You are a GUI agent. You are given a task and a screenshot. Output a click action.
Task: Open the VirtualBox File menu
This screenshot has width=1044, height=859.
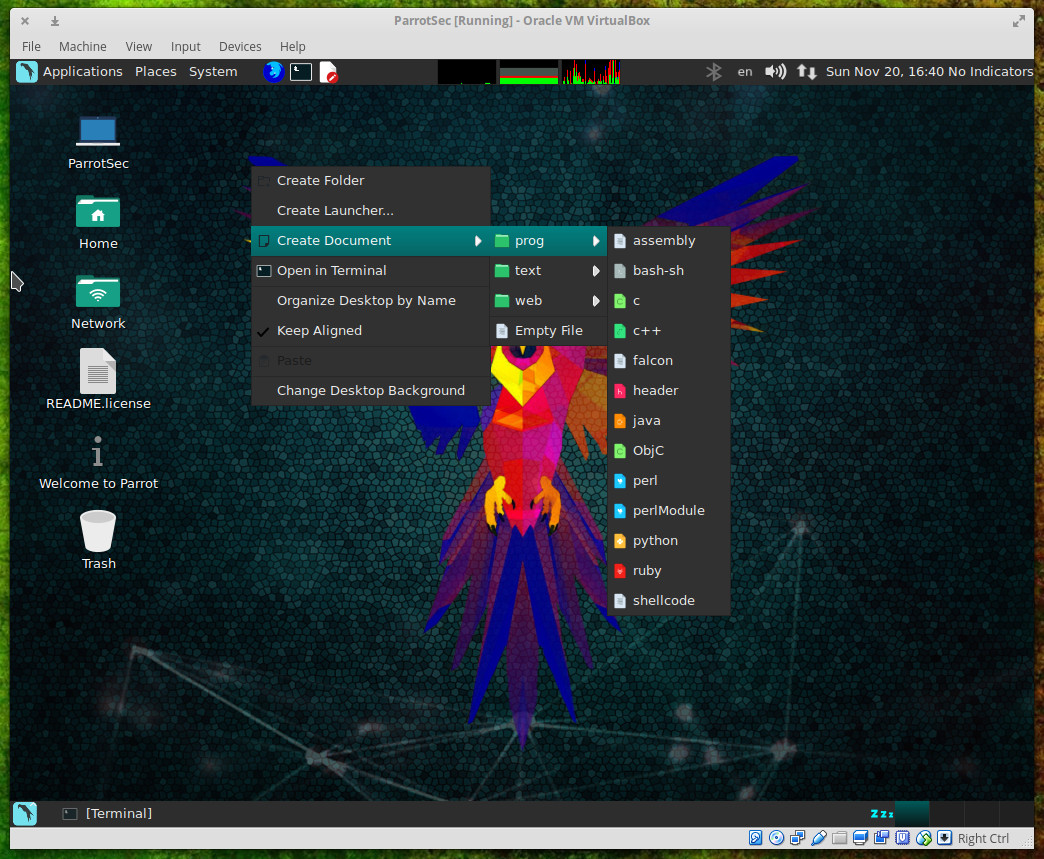pos(31,47)
